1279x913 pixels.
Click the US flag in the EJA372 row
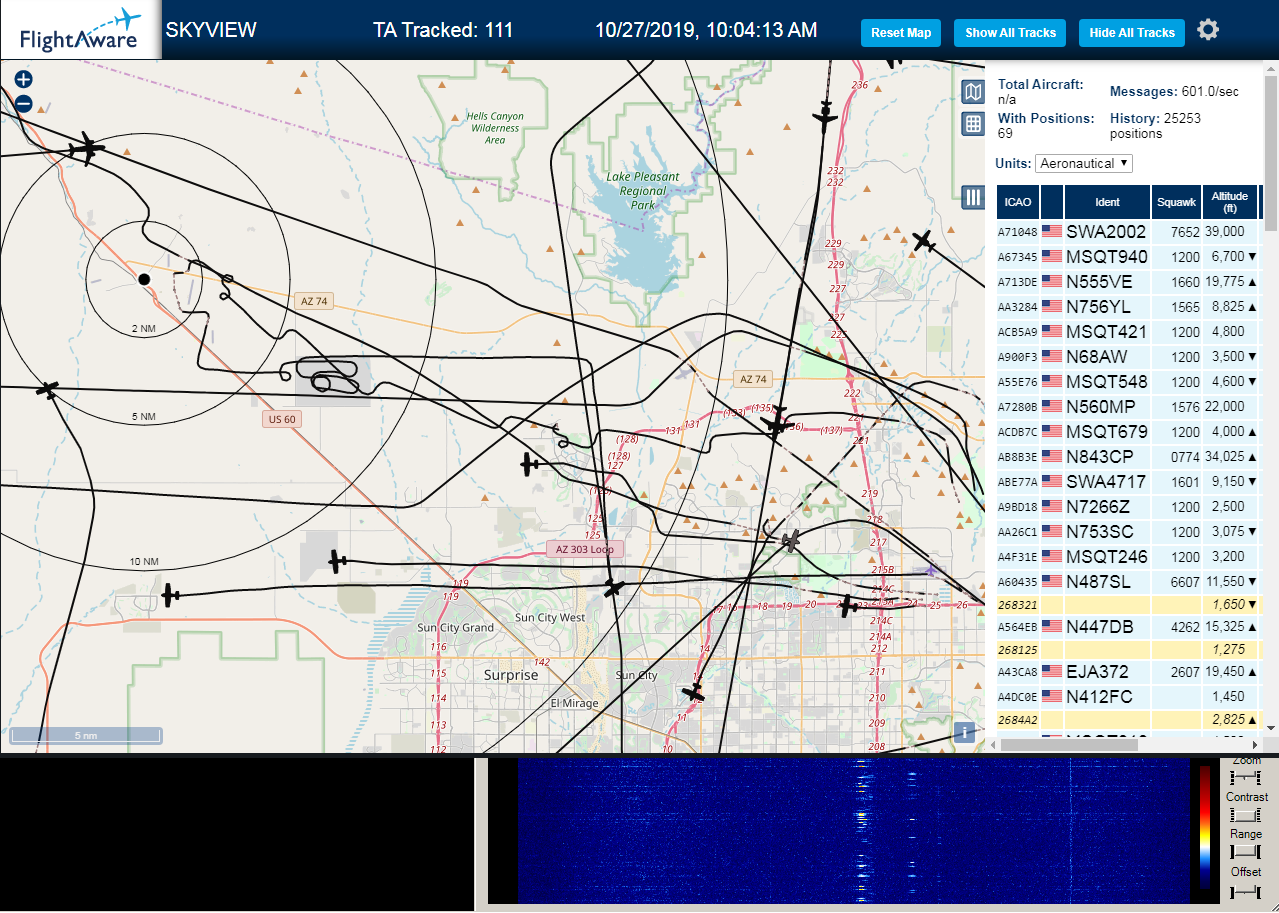click(1052, 671)
